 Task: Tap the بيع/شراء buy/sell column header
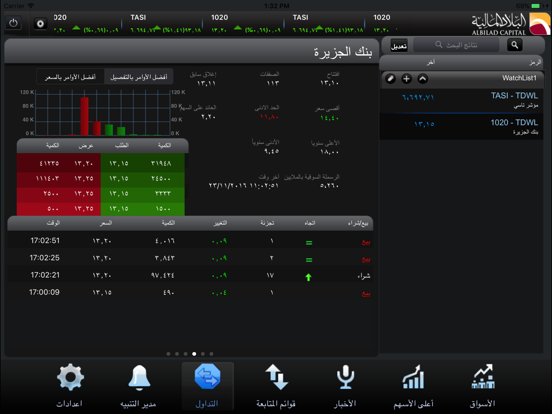pos(358,223)
